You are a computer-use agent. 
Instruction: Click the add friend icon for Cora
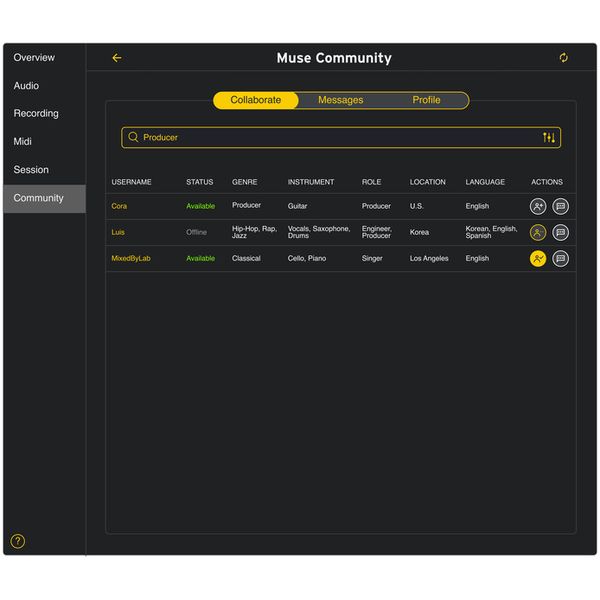tap(538, 206)
